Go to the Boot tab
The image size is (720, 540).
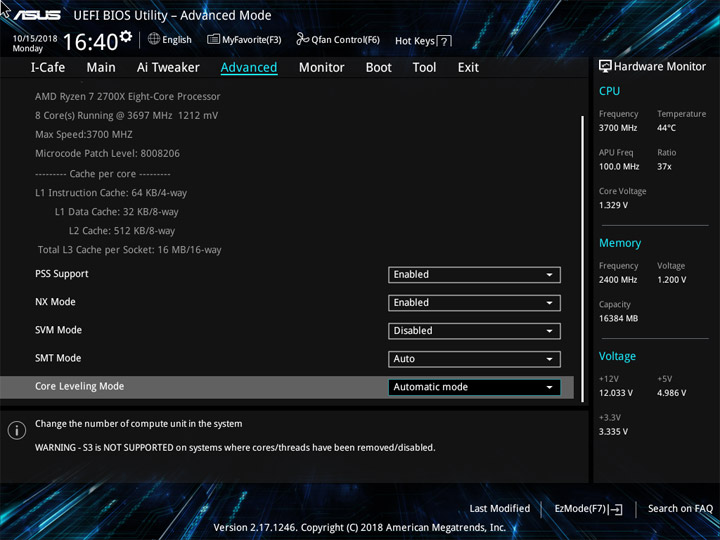click(379, 68)
